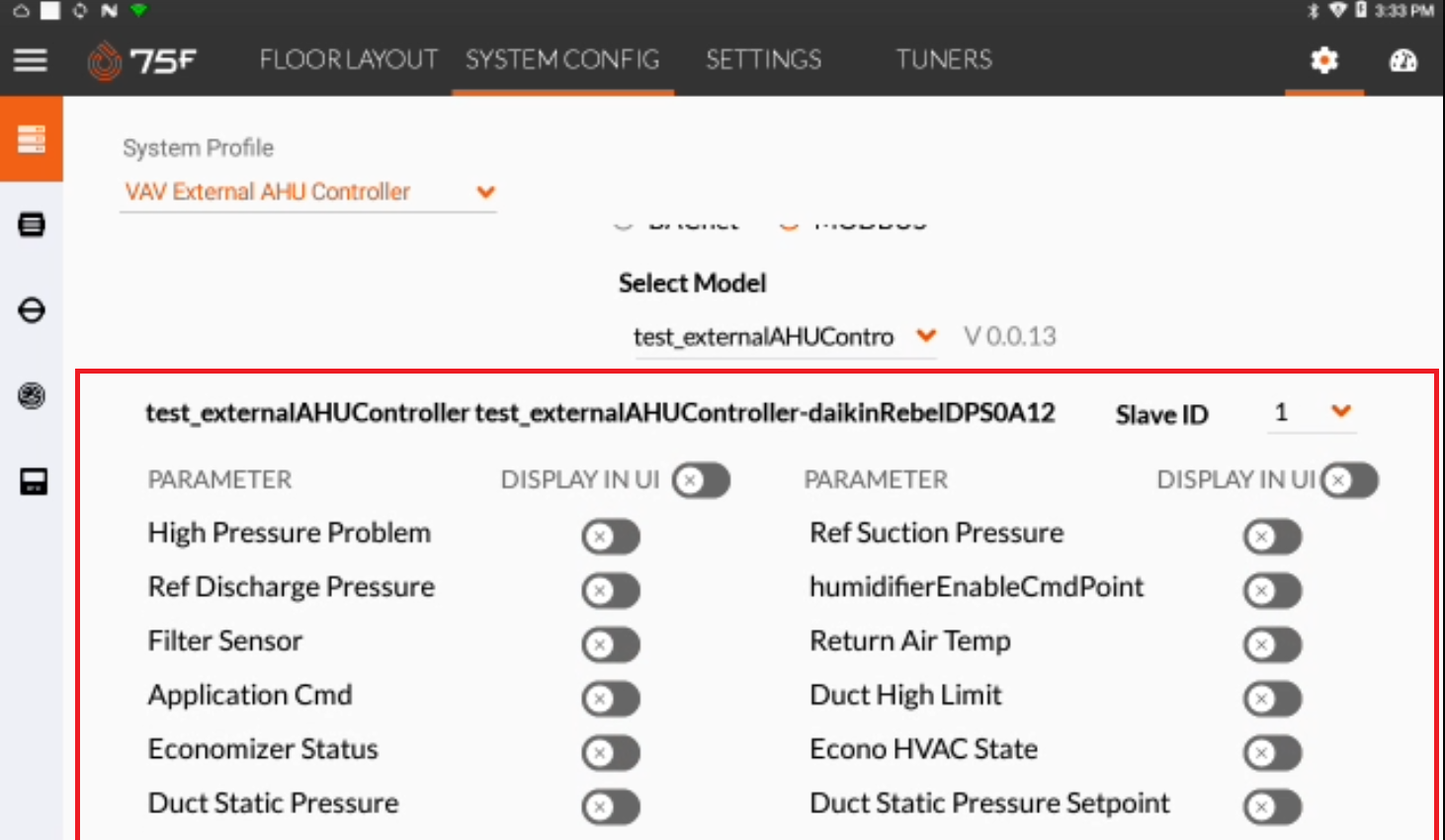Image resolution: width=1445 pixels, height=840 pixels.
Task: Expand the Slave ID dropdown
Action: (x=1313, y=412)
